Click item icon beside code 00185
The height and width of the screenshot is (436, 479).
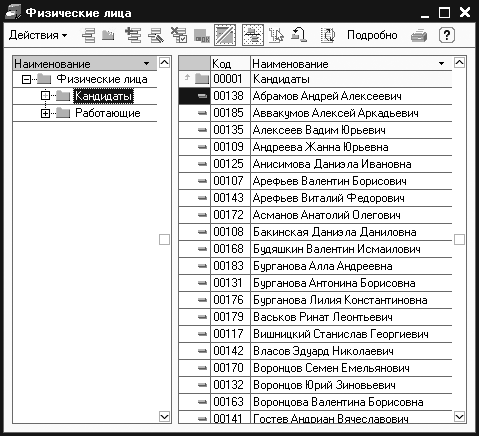[x=202, y=113]
